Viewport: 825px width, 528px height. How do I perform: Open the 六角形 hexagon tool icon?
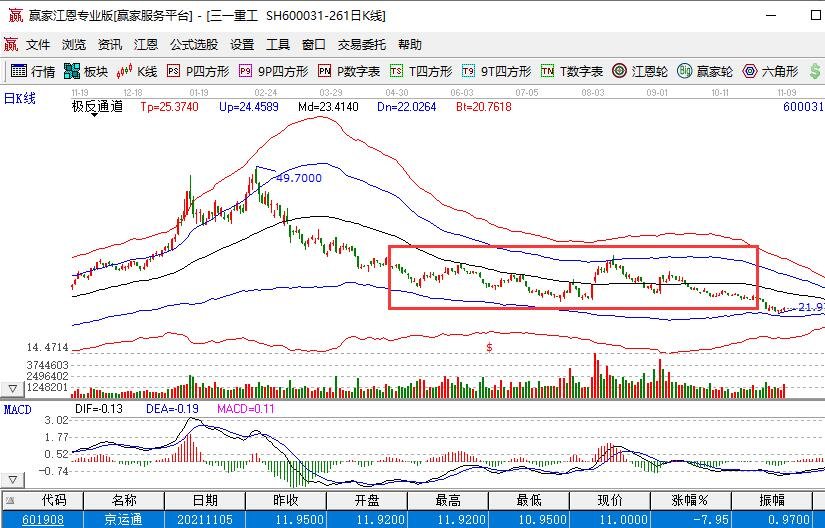pos(750,71)
